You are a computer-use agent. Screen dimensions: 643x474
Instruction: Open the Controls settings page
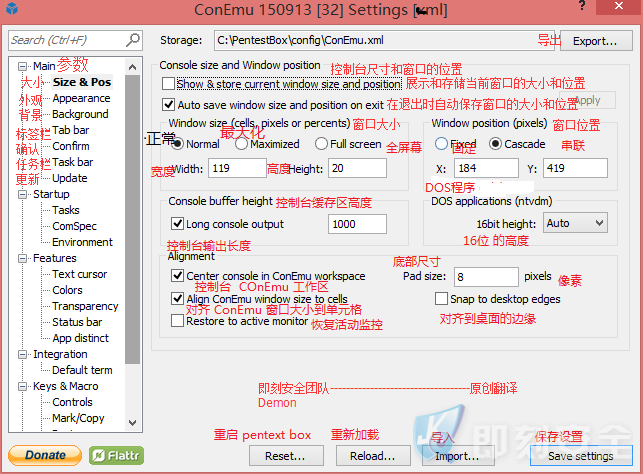pos(72,402)
